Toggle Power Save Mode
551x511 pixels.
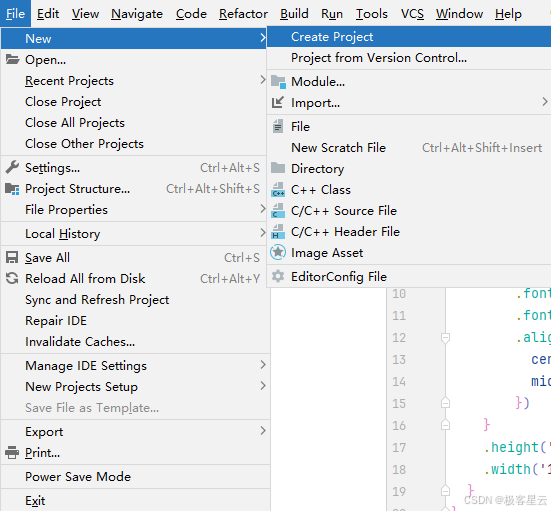coord(135,477)
